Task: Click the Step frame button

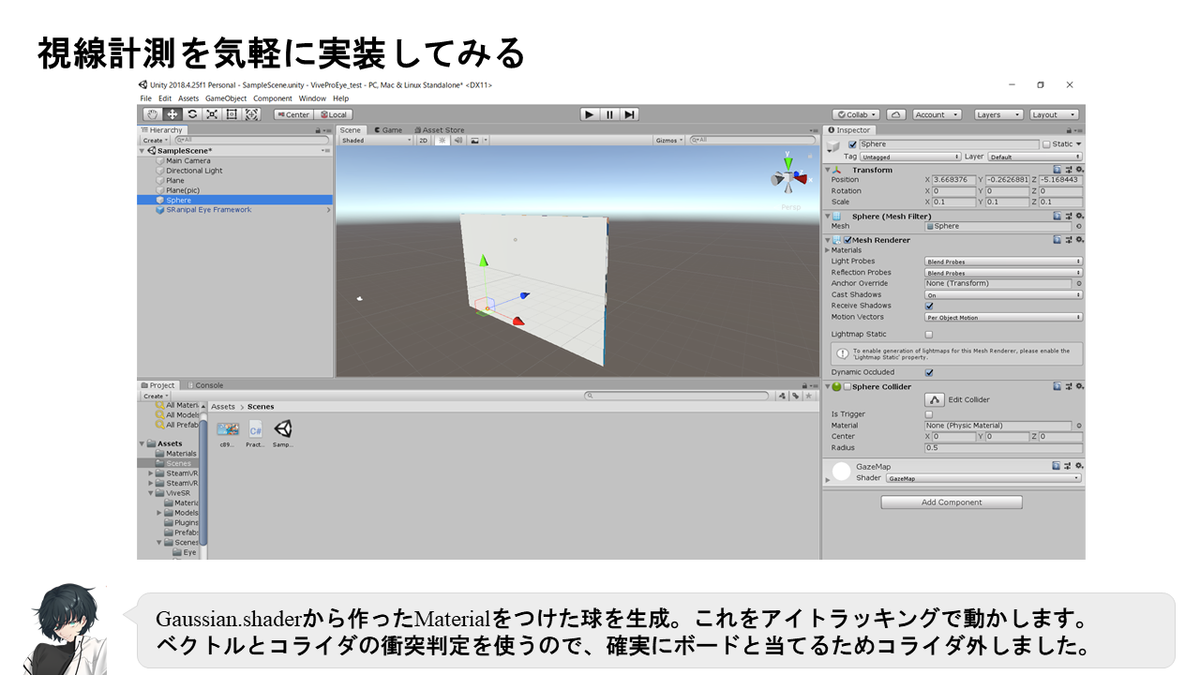Action: [629, 114]
